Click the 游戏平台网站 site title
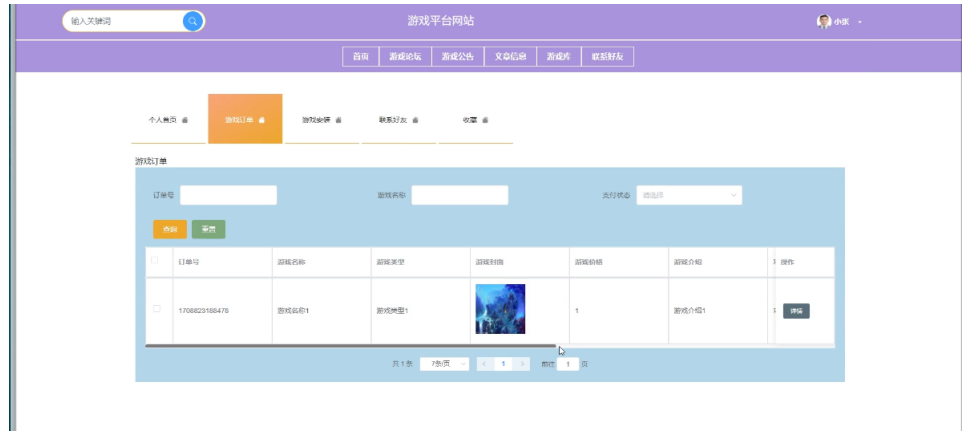979x442 pixels. [441, 21]
